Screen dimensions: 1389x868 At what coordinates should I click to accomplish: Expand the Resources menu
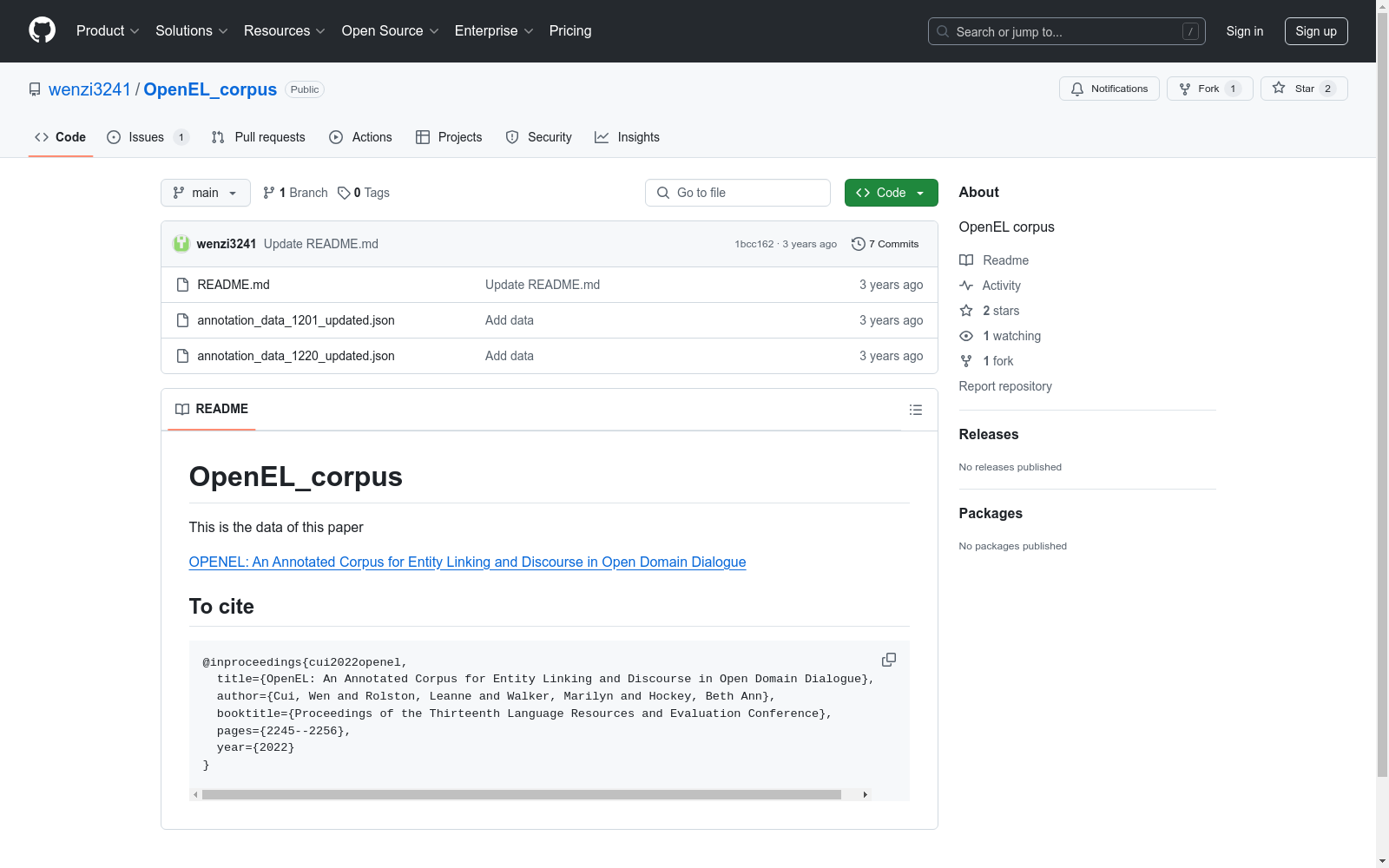[285, 31]
